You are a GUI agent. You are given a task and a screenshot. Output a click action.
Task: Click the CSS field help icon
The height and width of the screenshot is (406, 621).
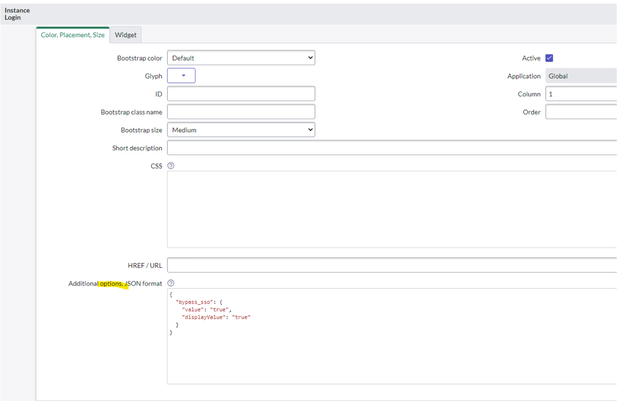171,166
